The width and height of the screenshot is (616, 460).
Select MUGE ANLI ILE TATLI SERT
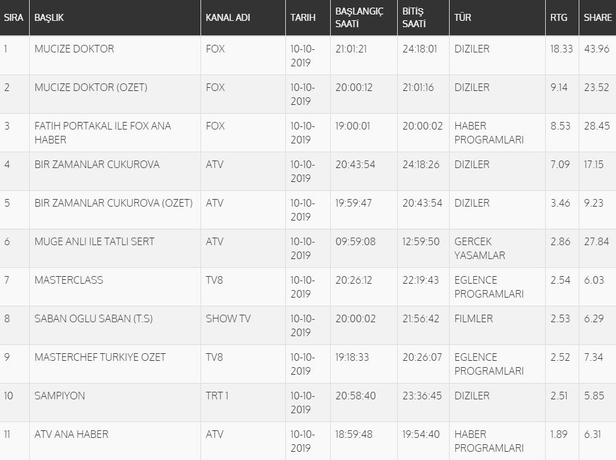coord(94,241)
